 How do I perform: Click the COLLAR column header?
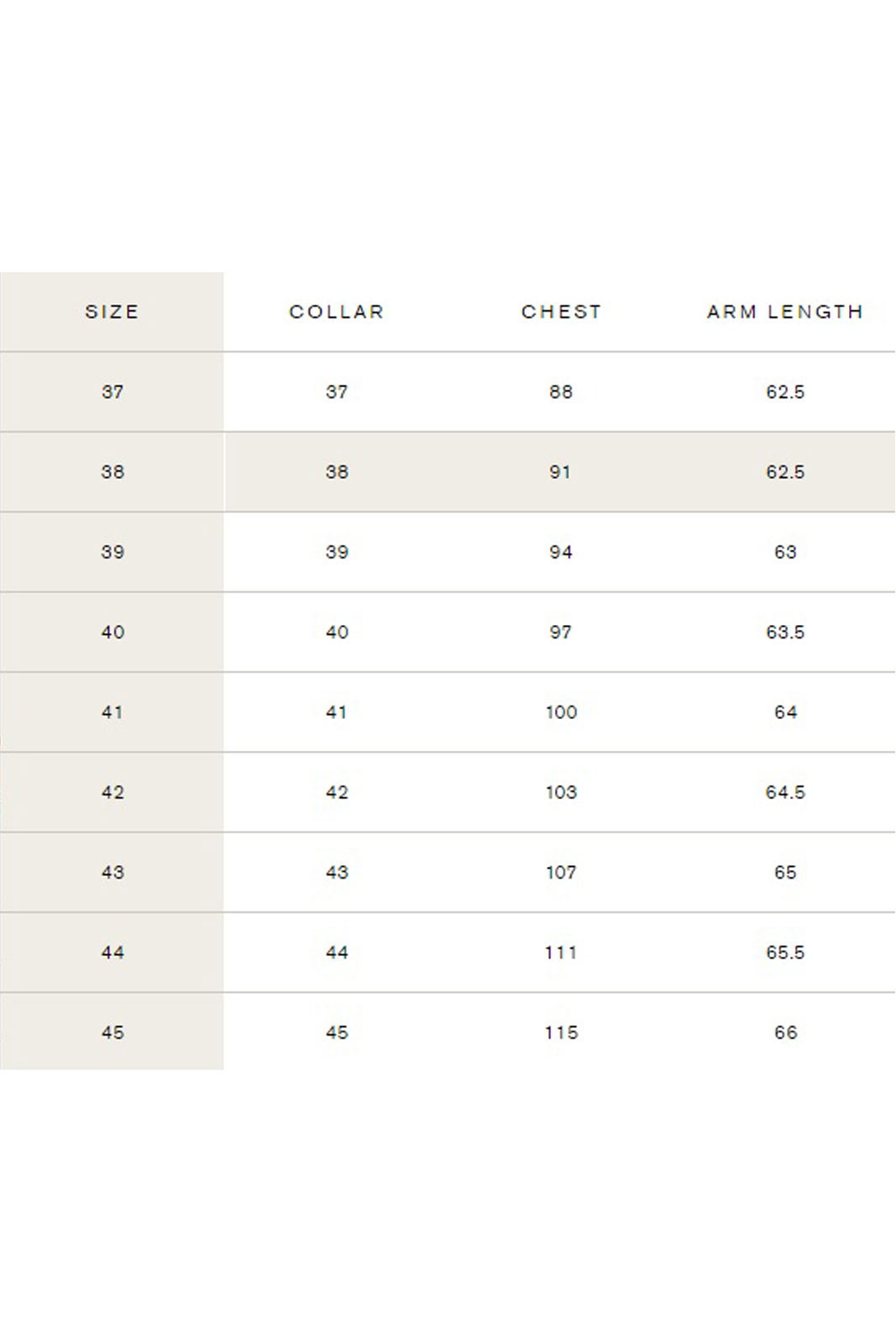coord(336,312)
